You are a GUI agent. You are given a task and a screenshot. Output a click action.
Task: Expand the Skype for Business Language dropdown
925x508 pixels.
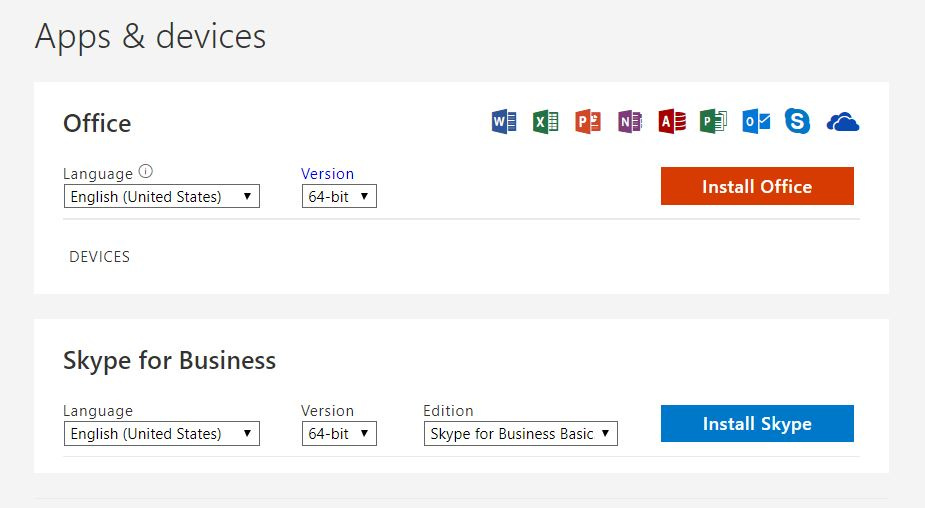(x=161, y=434)
